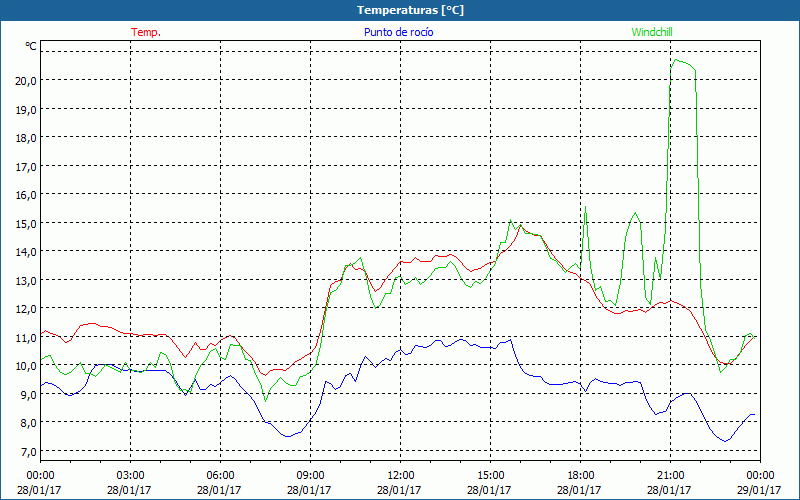Click the 29/01/17 date label
800x500 pixels.
click(759, 490)
